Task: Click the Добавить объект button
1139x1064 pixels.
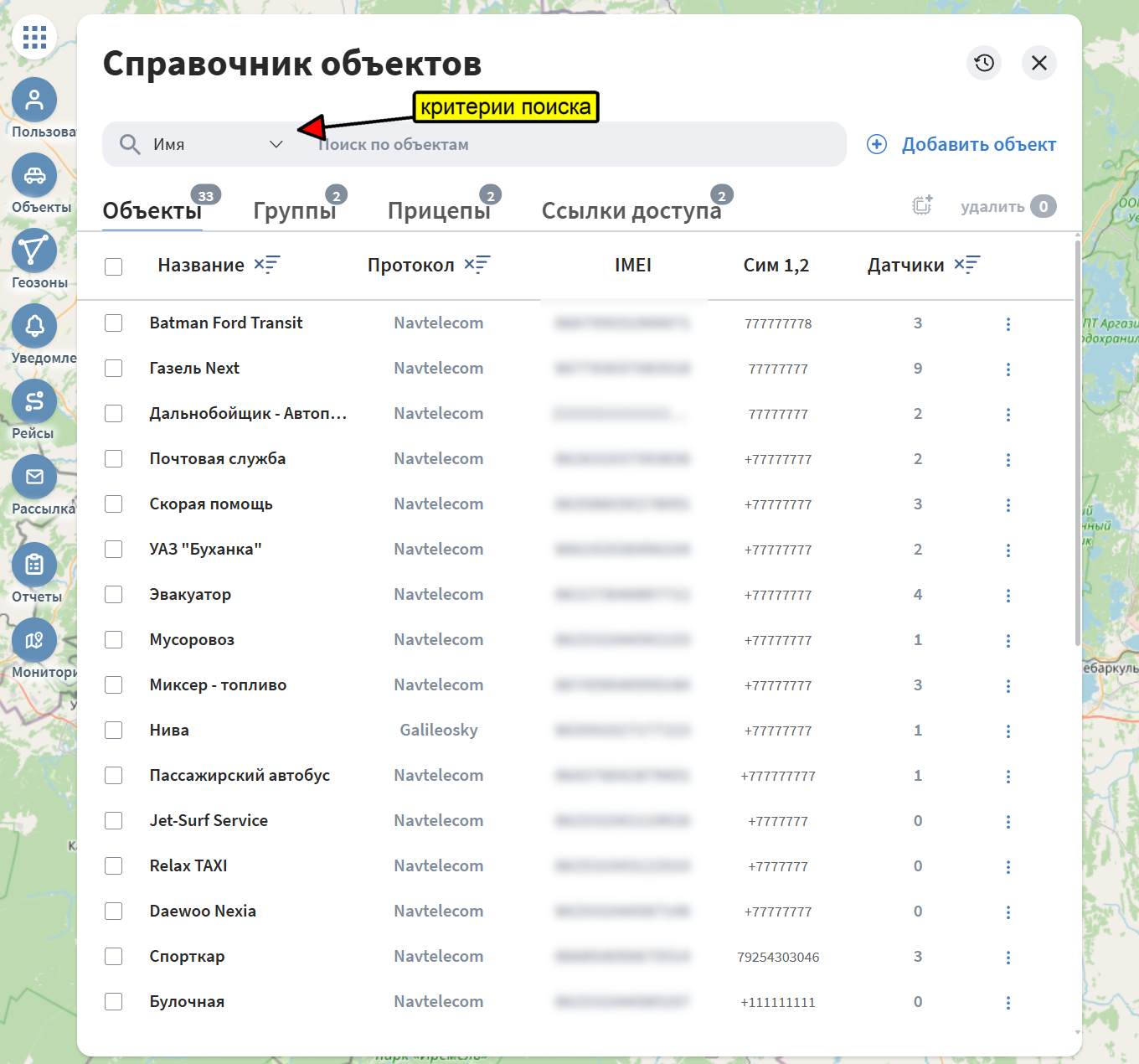Action: 961,144
